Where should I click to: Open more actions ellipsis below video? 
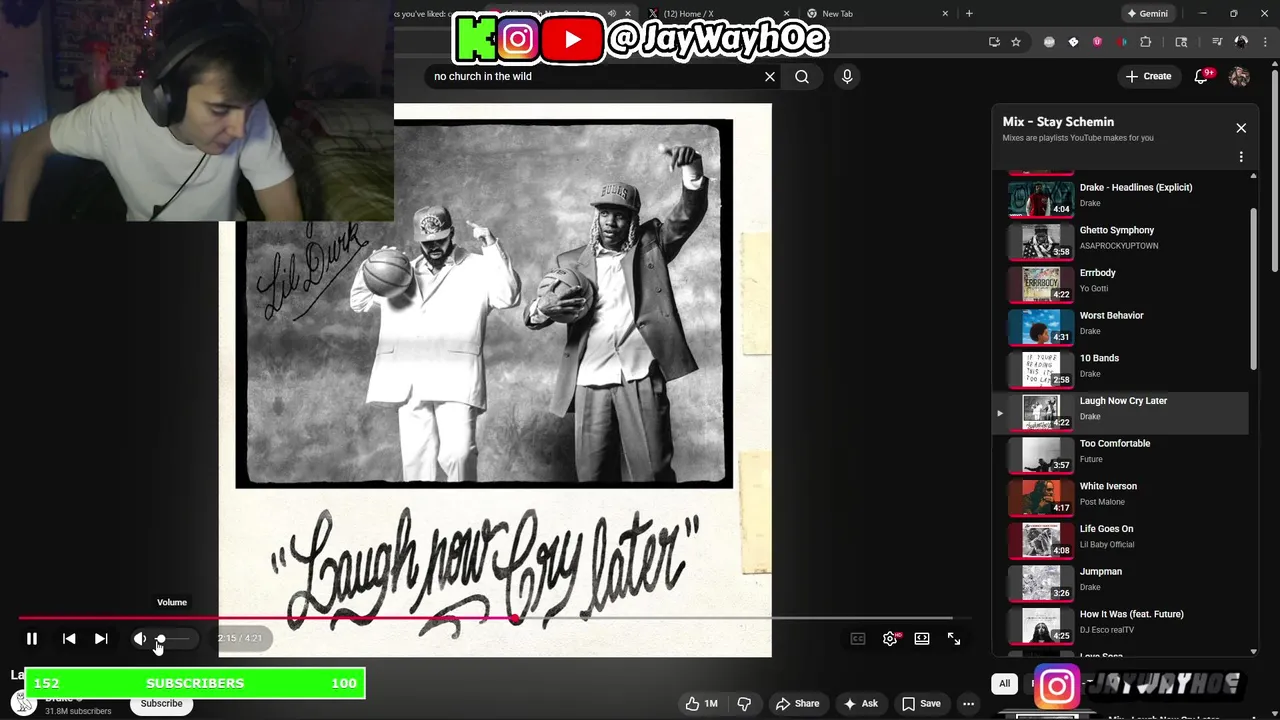pos(968,704)
